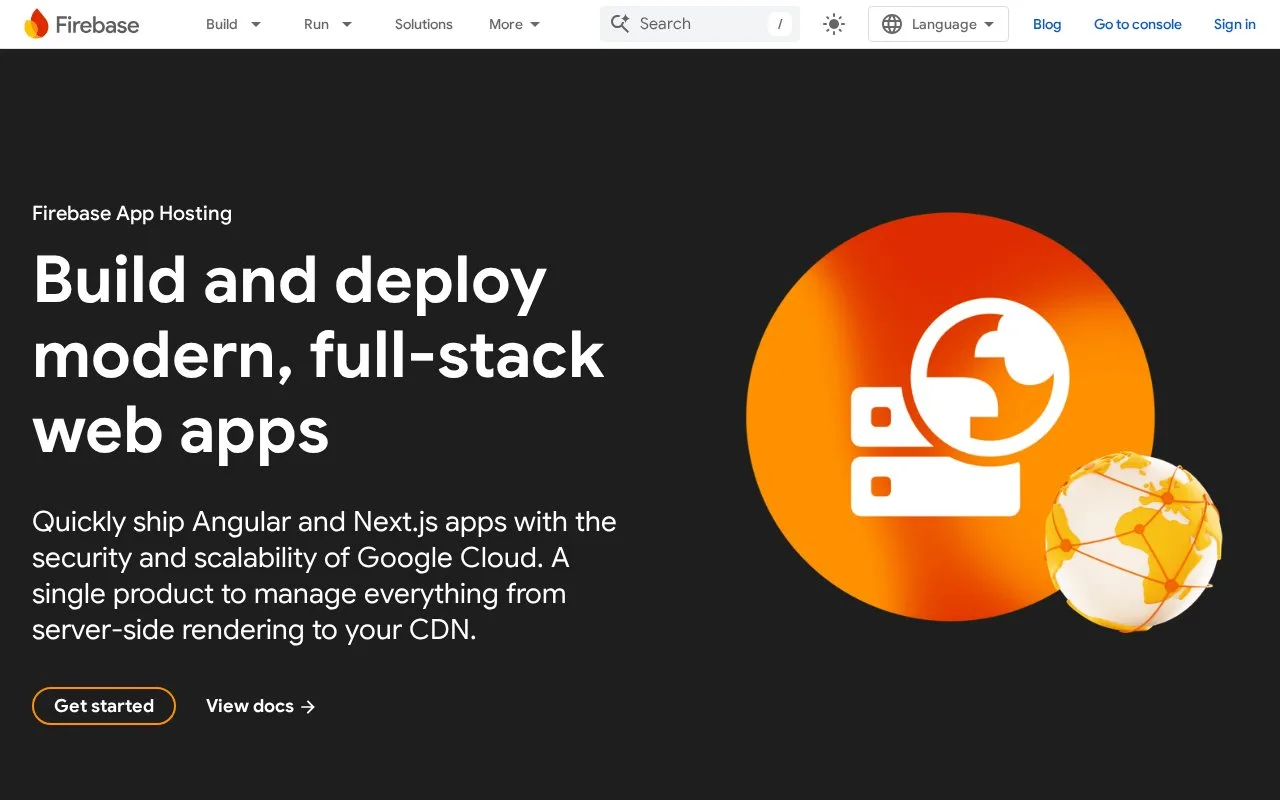Click the Firebase wordmark text

coord(97,25)
